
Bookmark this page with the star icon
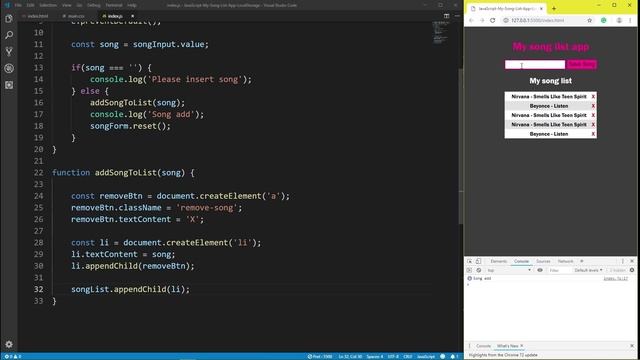point(589,20)
